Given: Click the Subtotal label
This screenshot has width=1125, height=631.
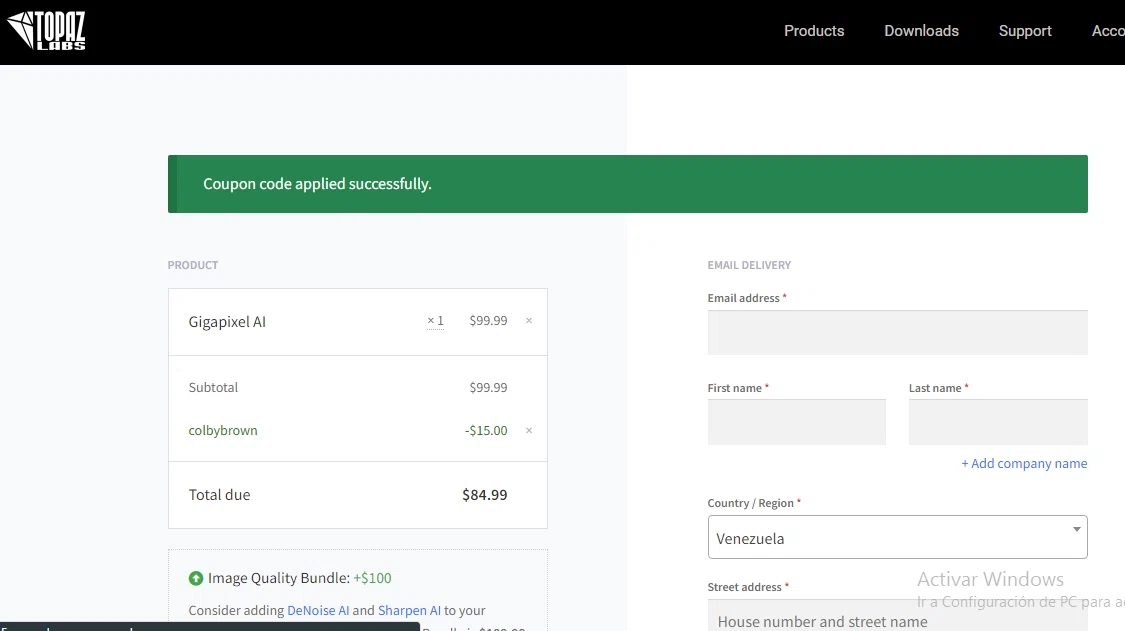Looking at the screenshot, I should pos(213,388).
